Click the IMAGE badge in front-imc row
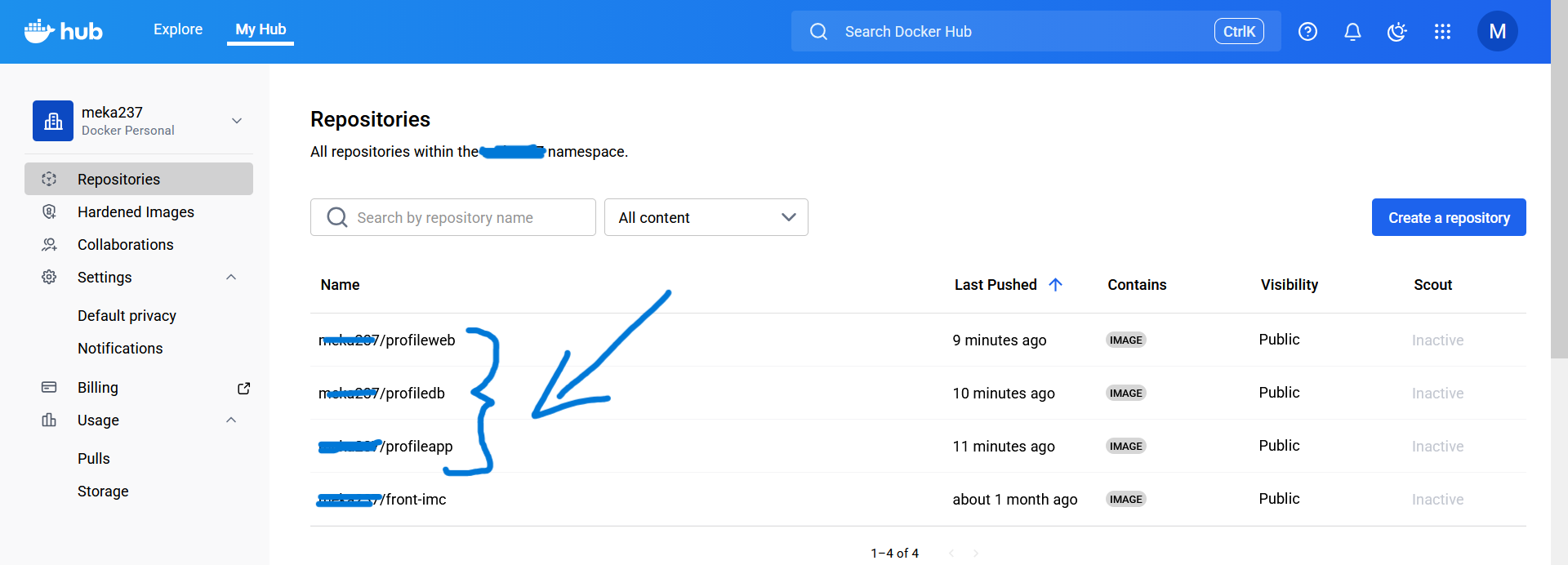The height and width of the screenshot is (565, 1568). pyautogui.click(x=1126, y=500)
